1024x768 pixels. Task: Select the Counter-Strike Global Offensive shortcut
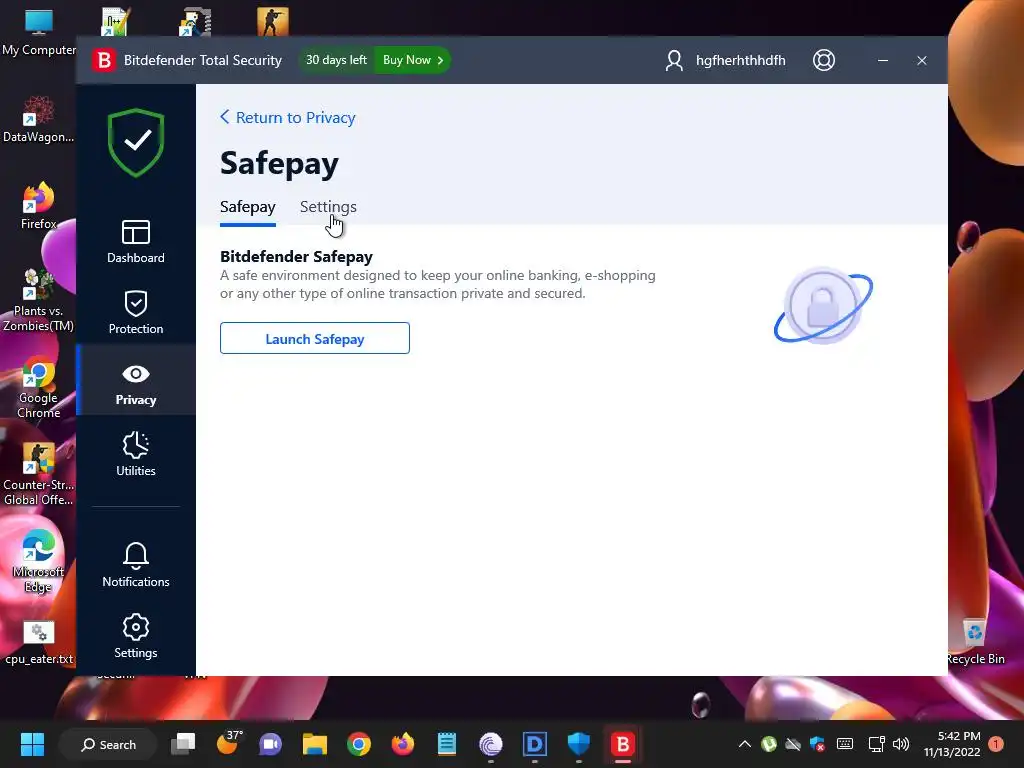click(39, 475)
